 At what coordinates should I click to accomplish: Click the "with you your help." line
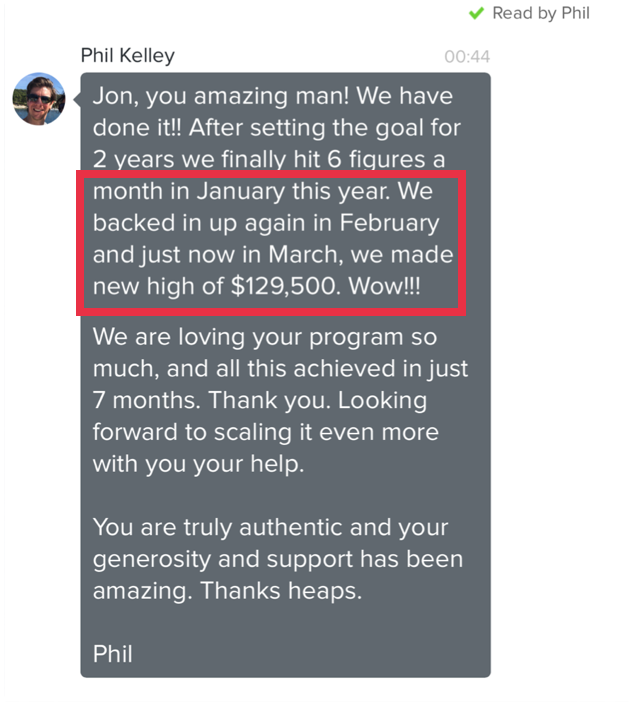point(198,464)
